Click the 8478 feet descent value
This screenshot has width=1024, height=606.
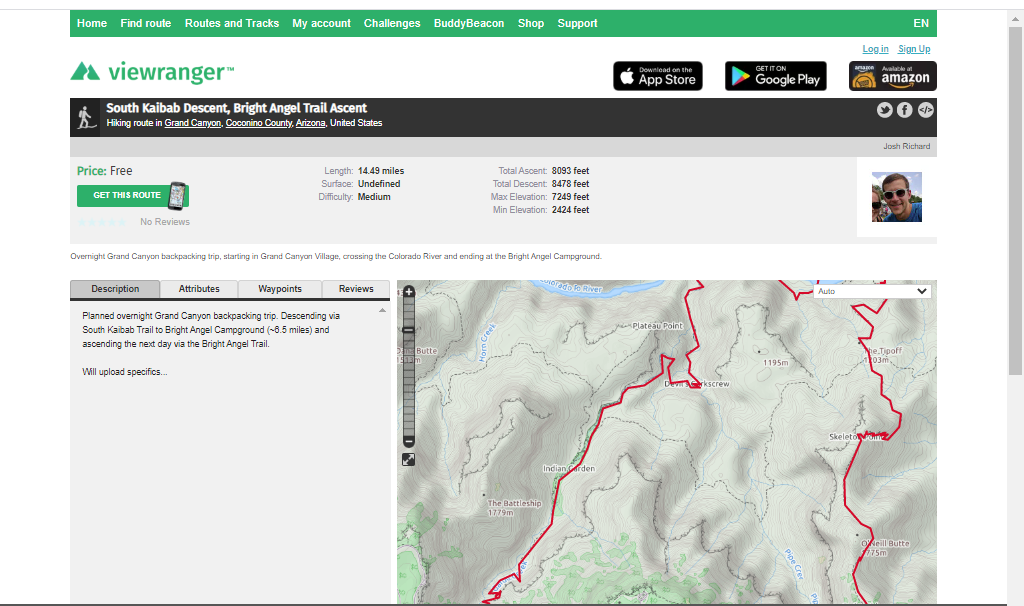pos(570,184)
